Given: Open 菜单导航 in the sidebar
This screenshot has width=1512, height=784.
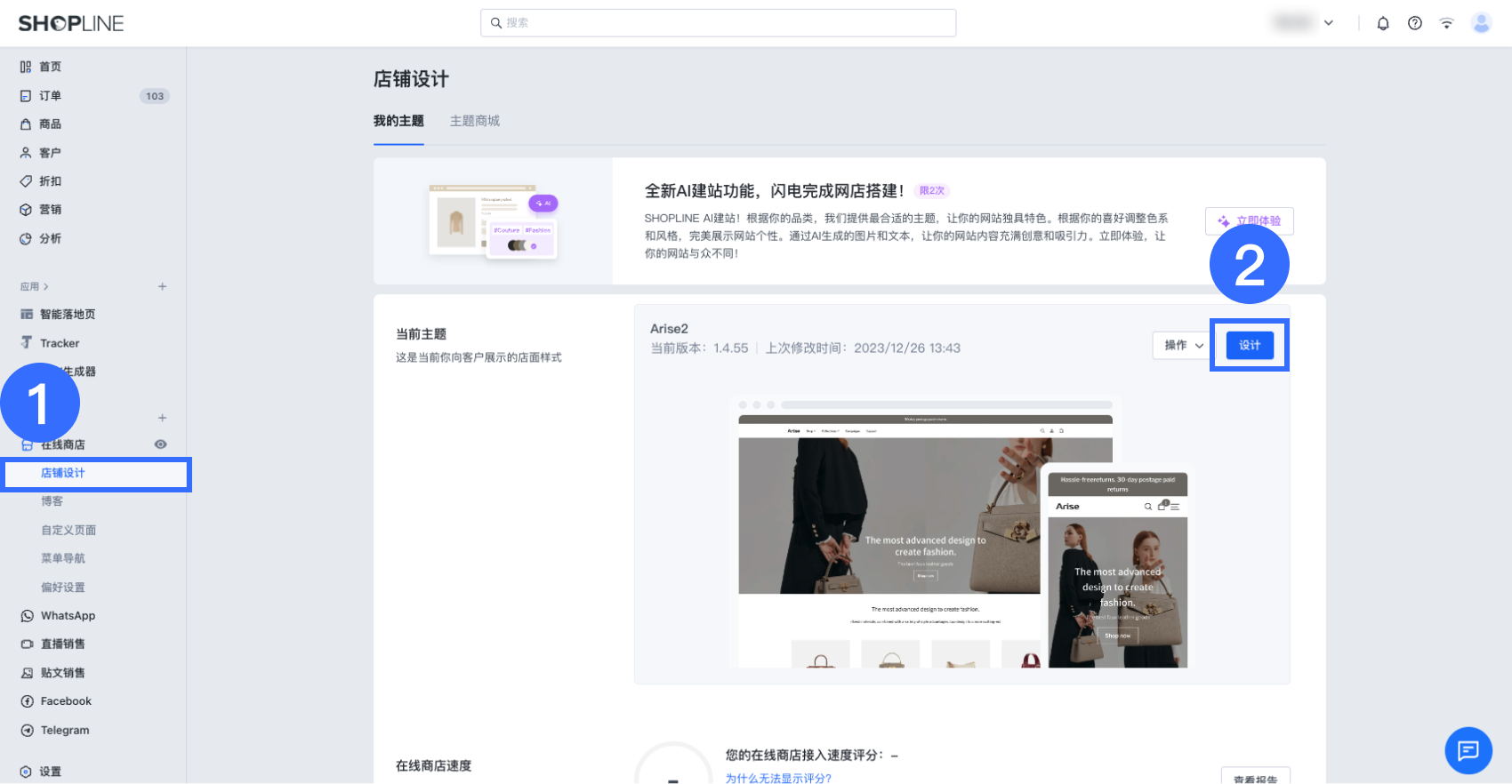Looking at the screenshot, I should pos(63,558).
